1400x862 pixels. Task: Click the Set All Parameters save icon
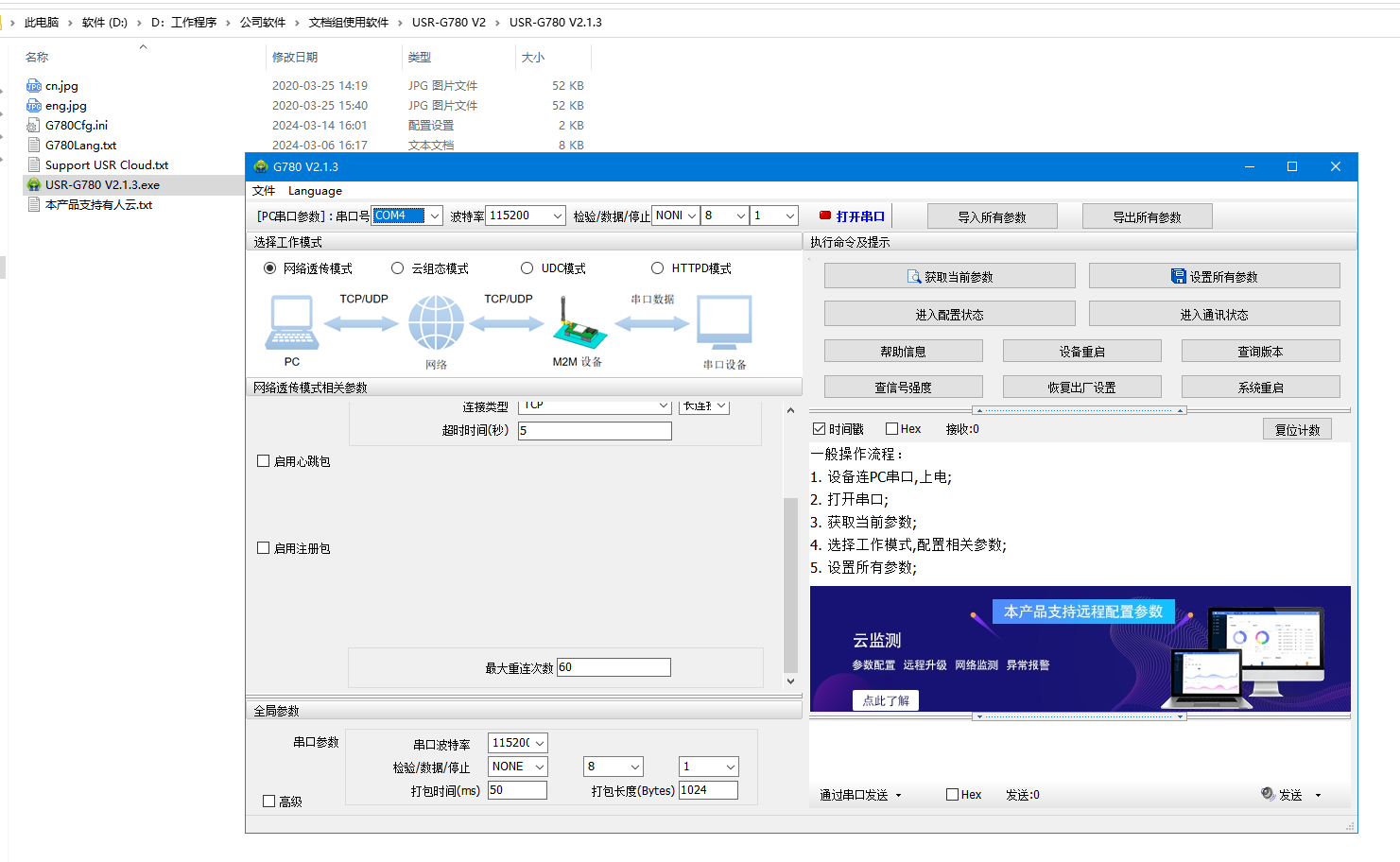click(1178, 276)
